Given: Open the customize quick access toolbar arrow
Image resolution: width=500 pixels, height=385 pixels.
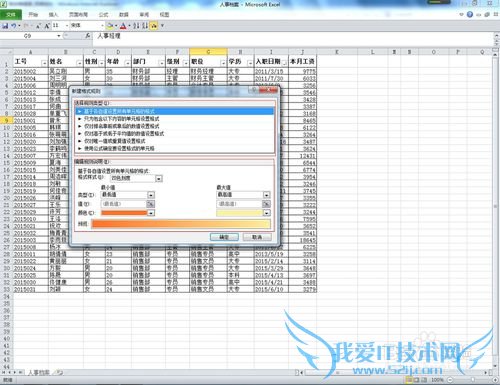Looking at the screenshot, I should pos(162,26).
